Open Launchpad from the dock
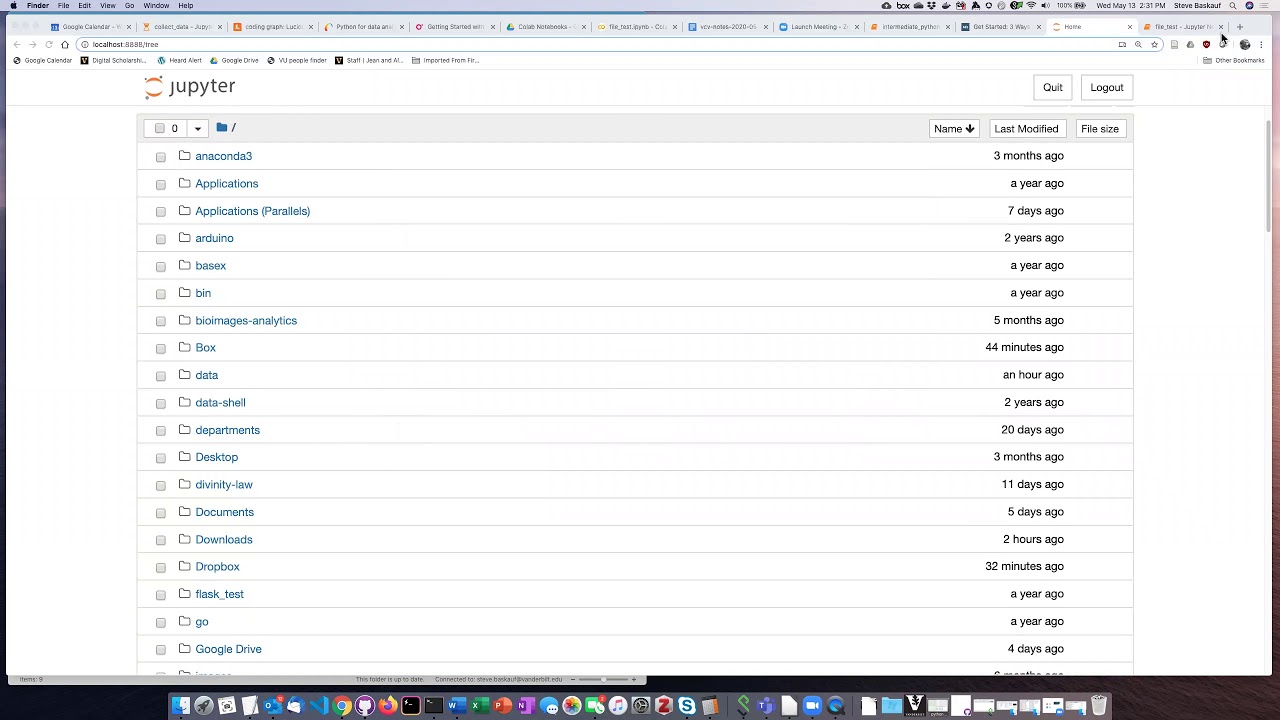This screenshot has height=720, width=1280. [203, 706]
